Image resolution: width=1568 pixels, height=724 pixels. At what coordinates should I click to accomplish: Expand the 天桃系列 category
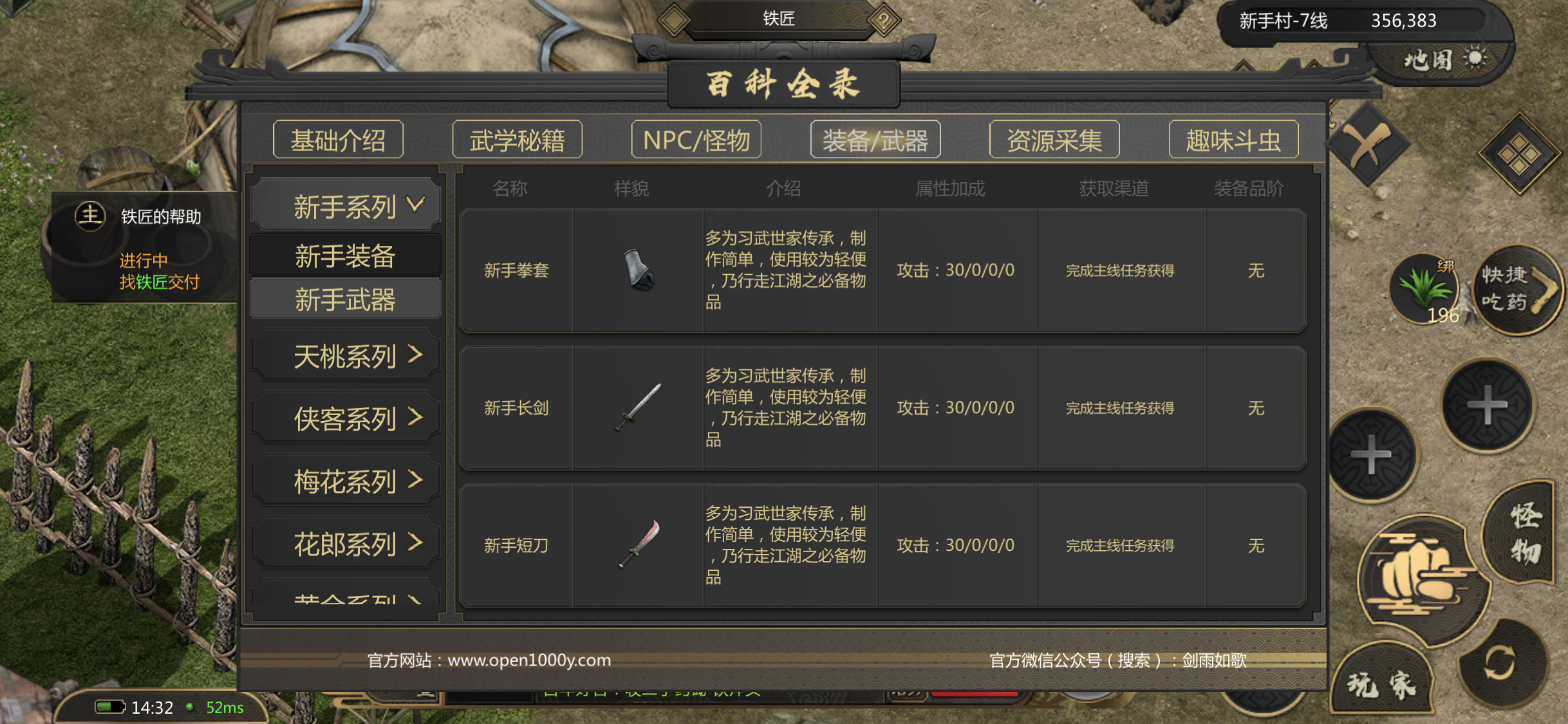(x=346, y=355)
